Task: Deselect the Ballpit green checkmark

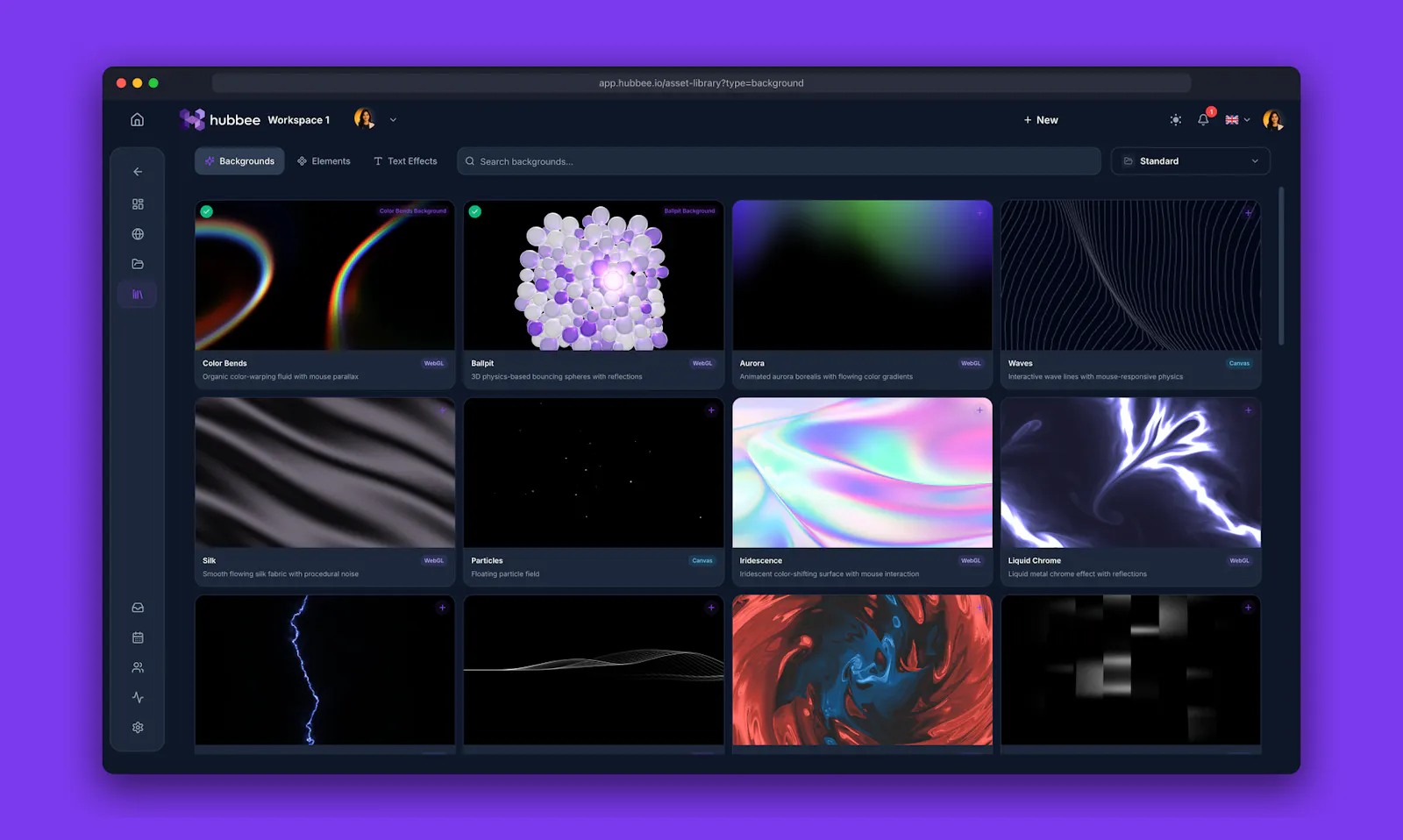Action: (x=475, y=211)
